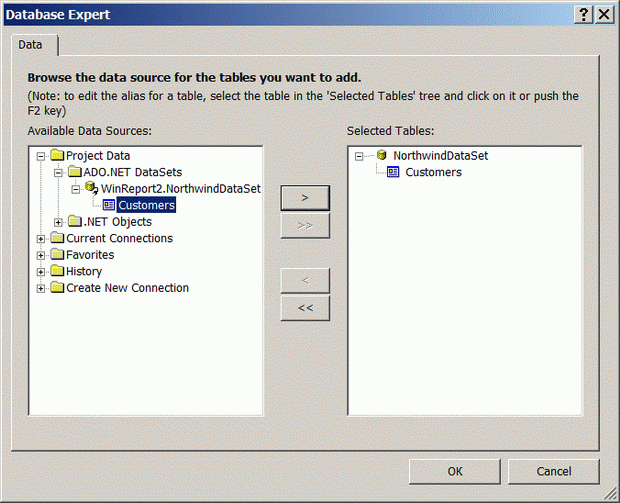Open help with the ? title bar button
This screenshot has height=503, width=620.
[583, 15]
